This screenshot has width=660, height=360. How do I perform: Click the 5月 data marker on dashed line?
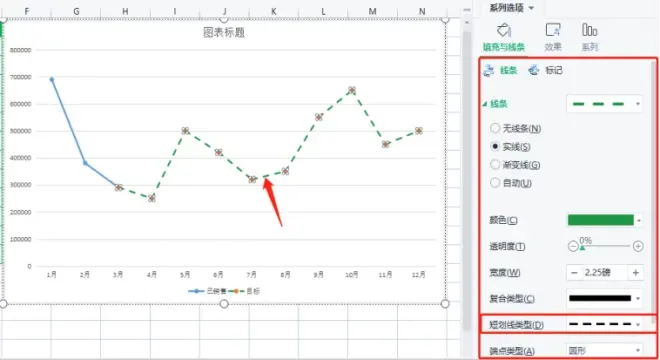click(185, 131)
